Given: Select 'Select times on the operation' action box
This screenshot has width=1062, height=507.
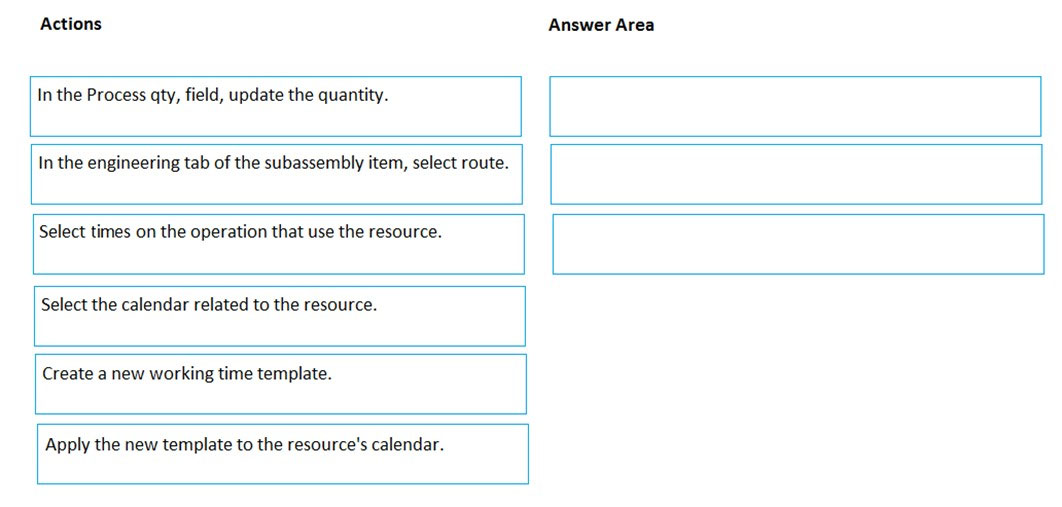Looking at the screenshot, I should (278, 244).
